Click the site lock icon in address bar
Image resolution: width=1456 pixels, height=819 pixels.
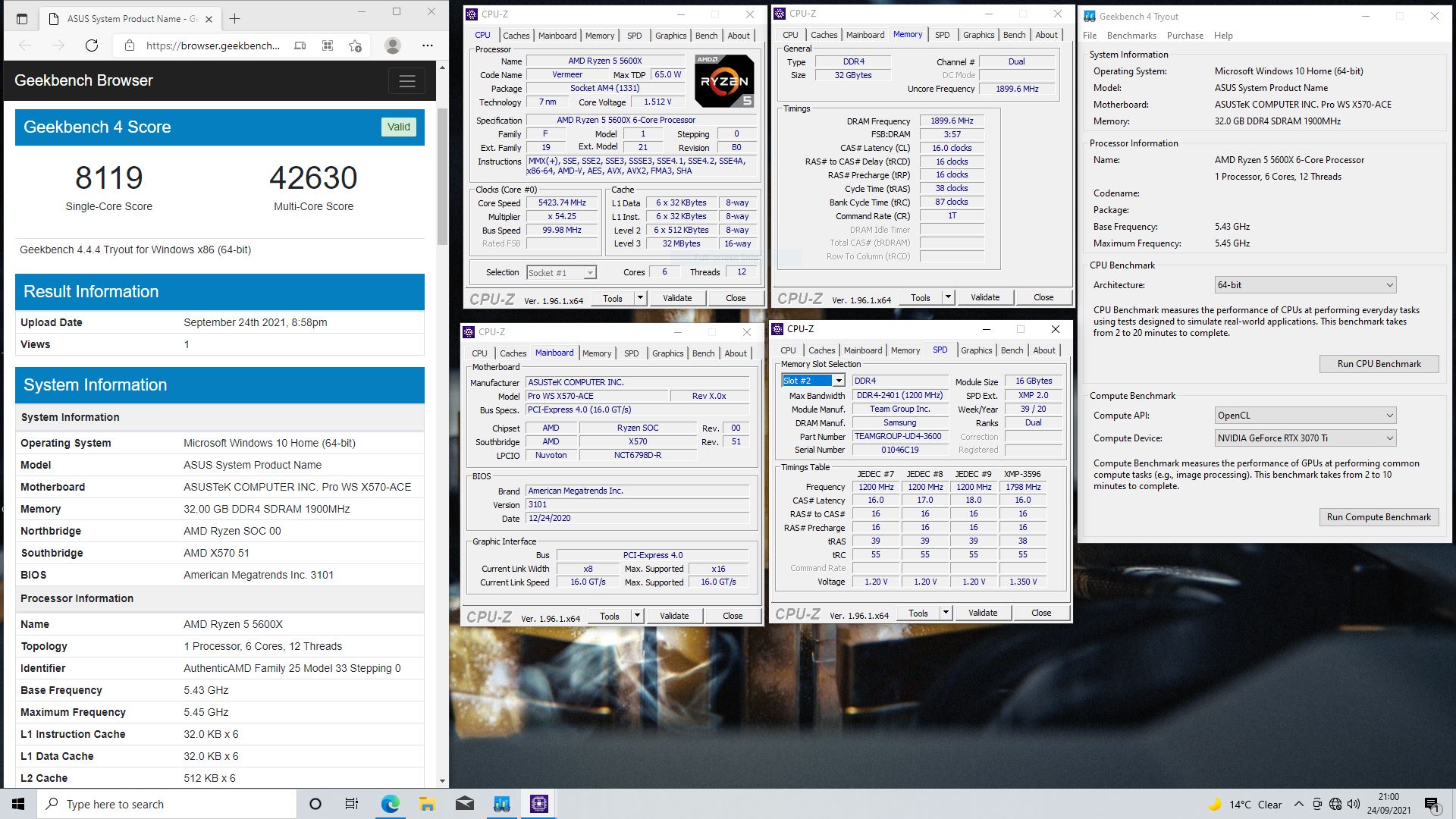(x=129, y=45)
